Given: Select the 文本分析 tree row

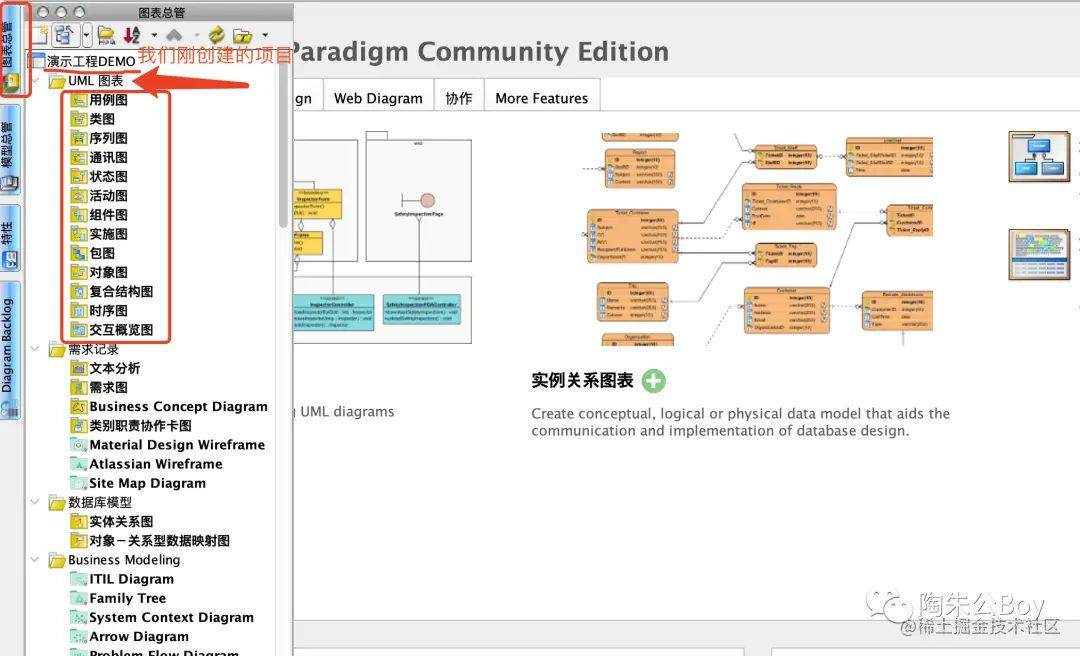Looking at the screenshot, I should [x=105, y=369].
